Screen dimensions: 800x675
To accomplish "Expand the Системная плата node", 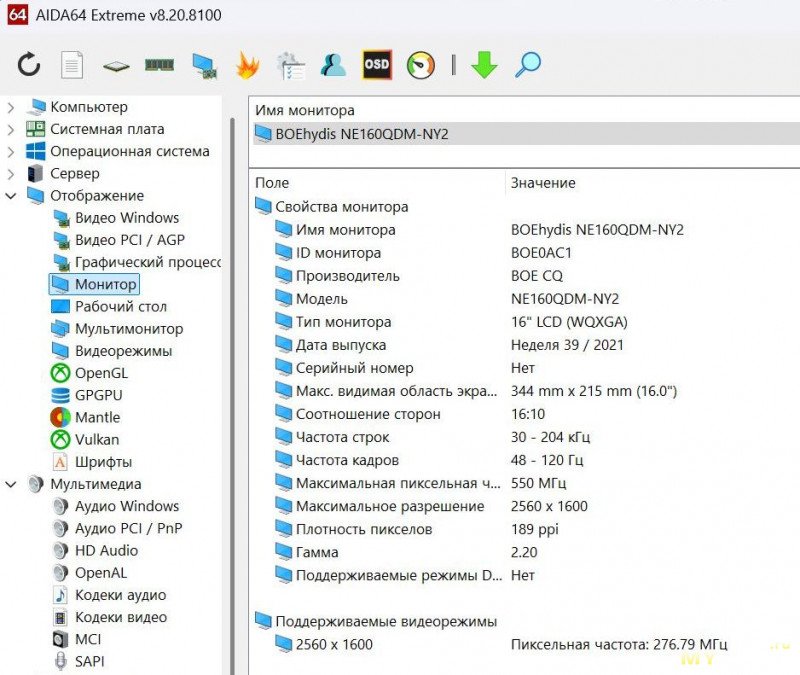I will coord(11,129).
